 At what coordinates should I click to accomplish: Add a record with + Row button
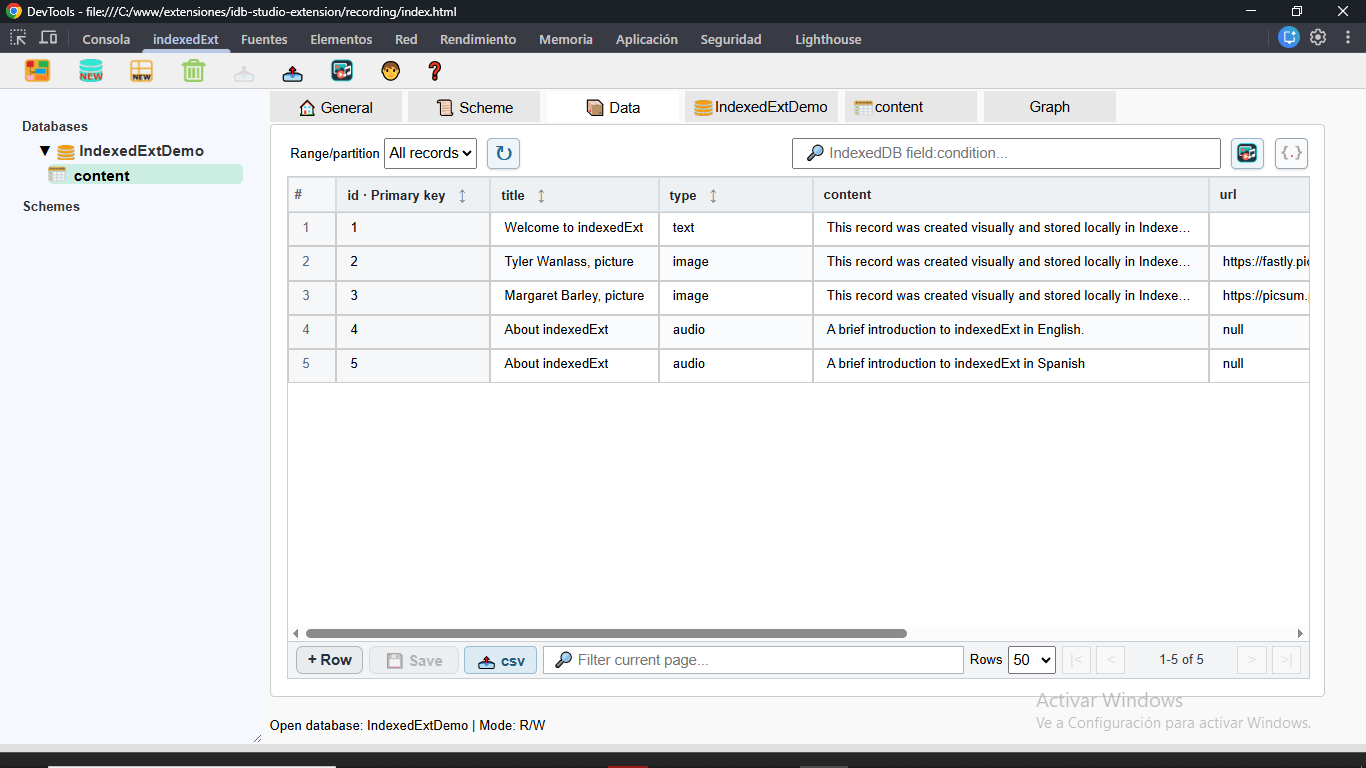(330, 660)
